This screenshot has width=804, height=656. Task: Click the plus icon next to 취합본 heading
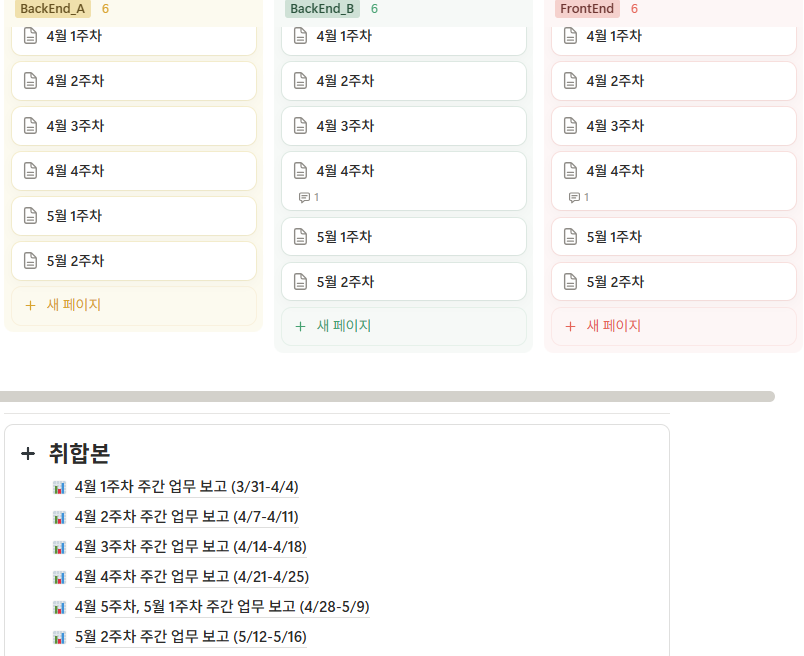coord(28,454)
